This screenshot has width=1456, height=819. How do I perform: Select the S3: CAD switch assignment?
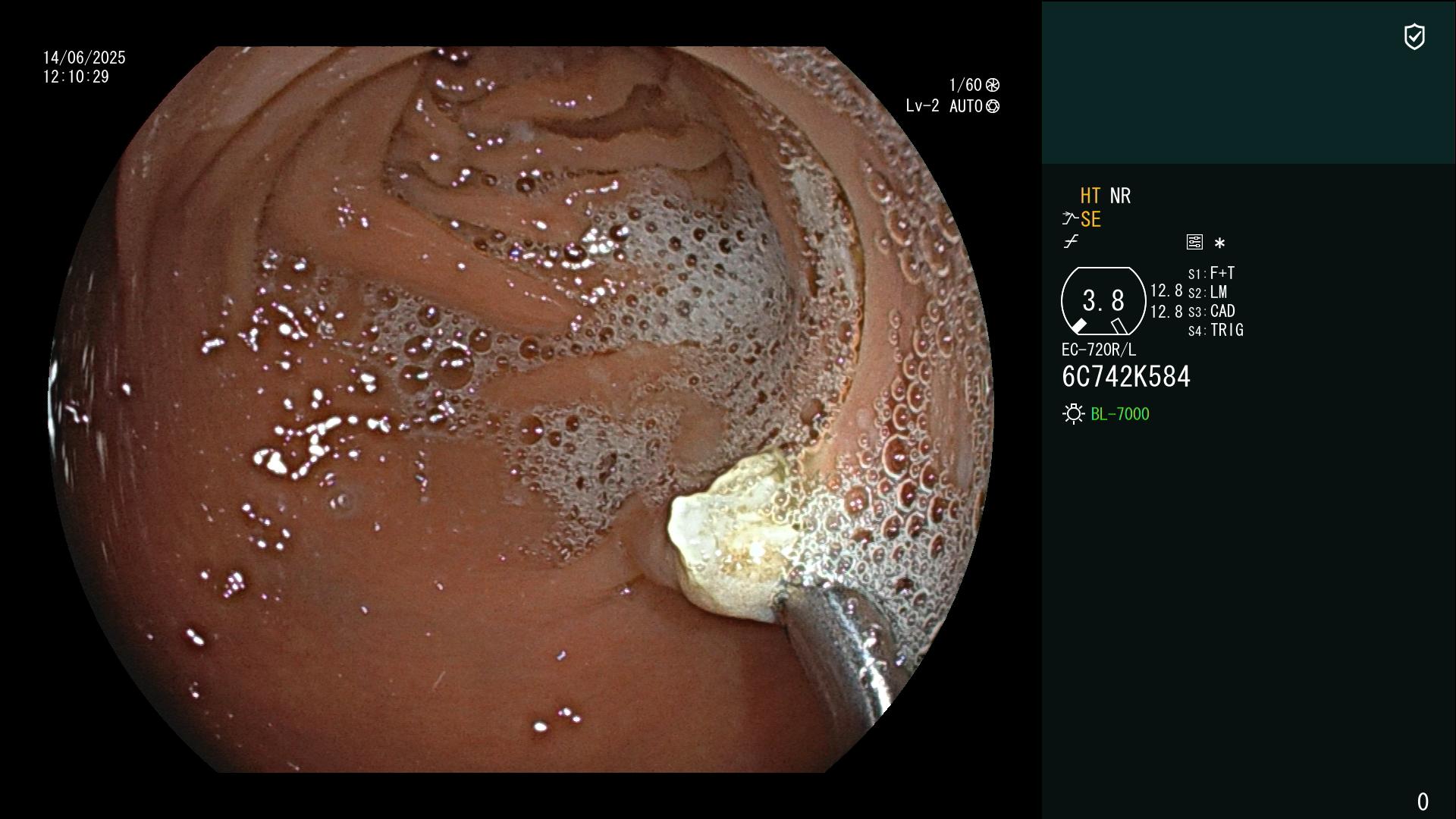pos(1211,311)
